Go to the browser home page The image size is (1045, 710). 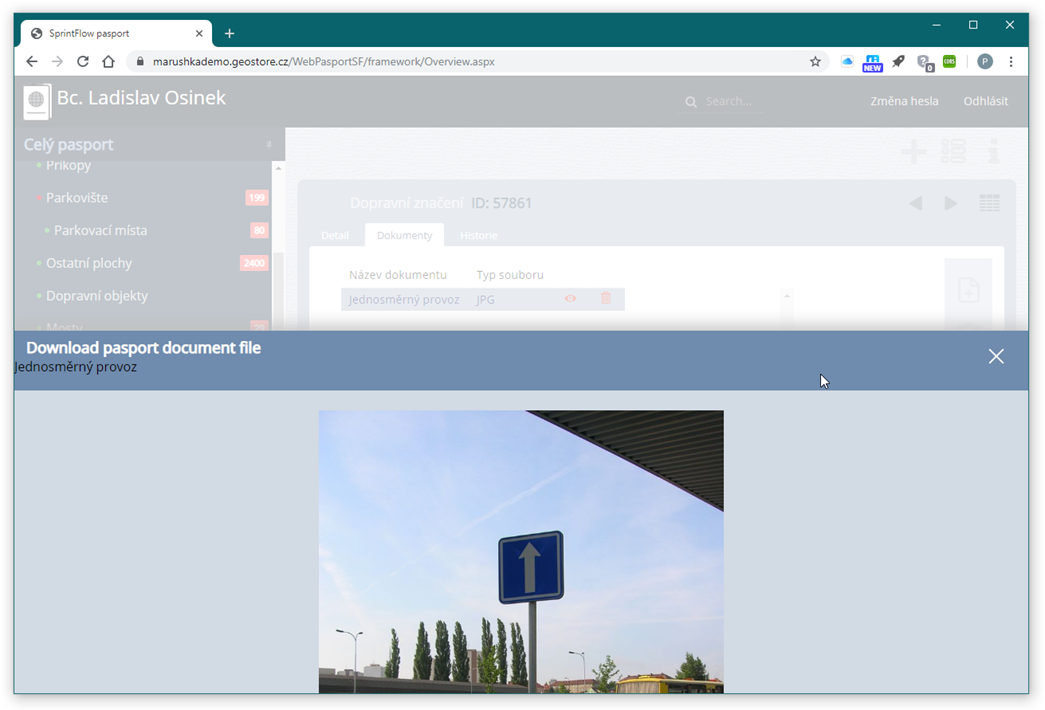108,61
